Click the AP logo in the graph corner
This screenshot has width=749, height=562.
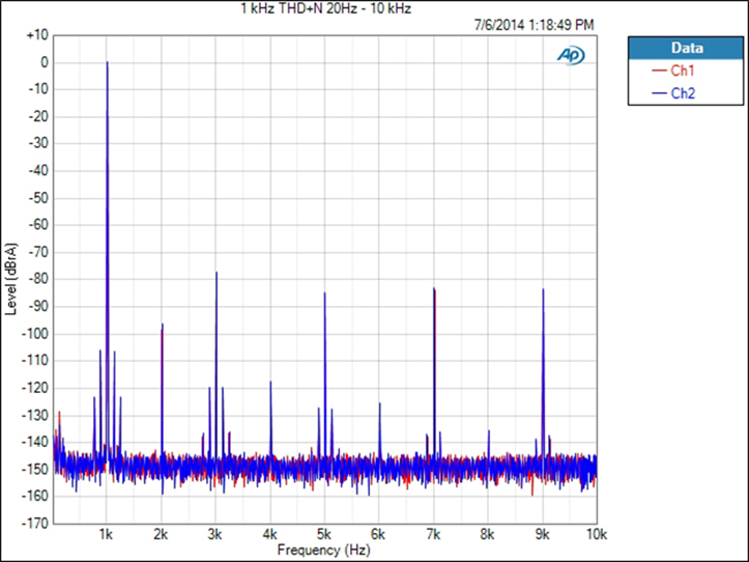click(570, 55)
